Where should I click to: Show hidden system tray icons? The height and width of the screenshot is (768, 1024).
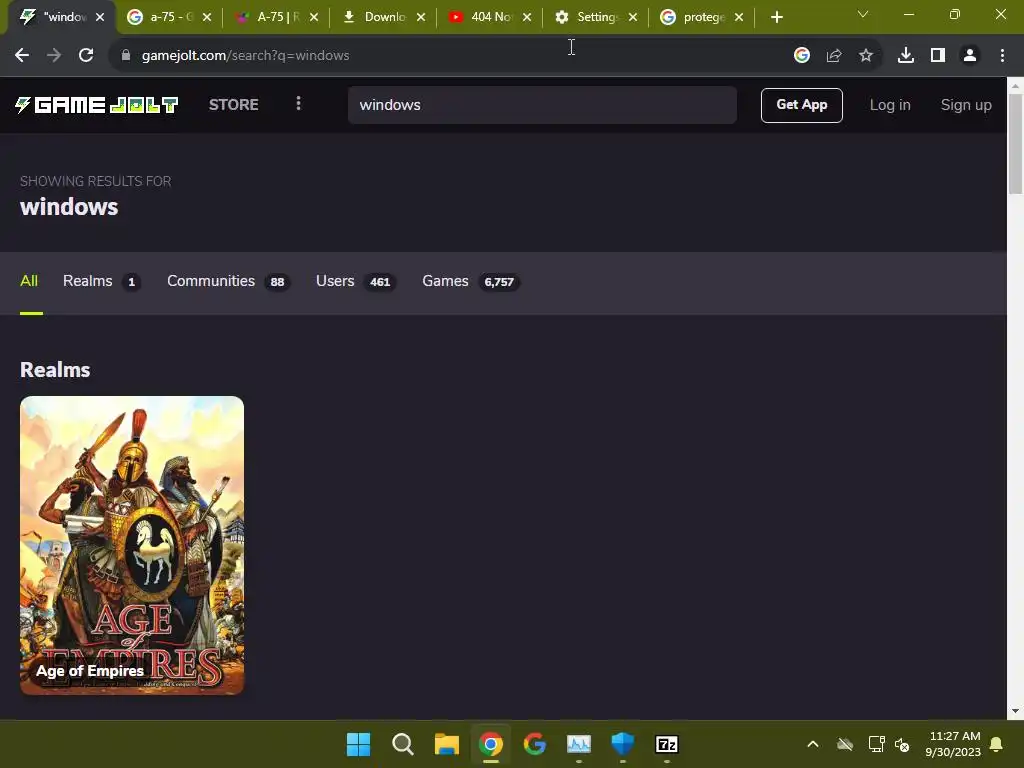812,744
